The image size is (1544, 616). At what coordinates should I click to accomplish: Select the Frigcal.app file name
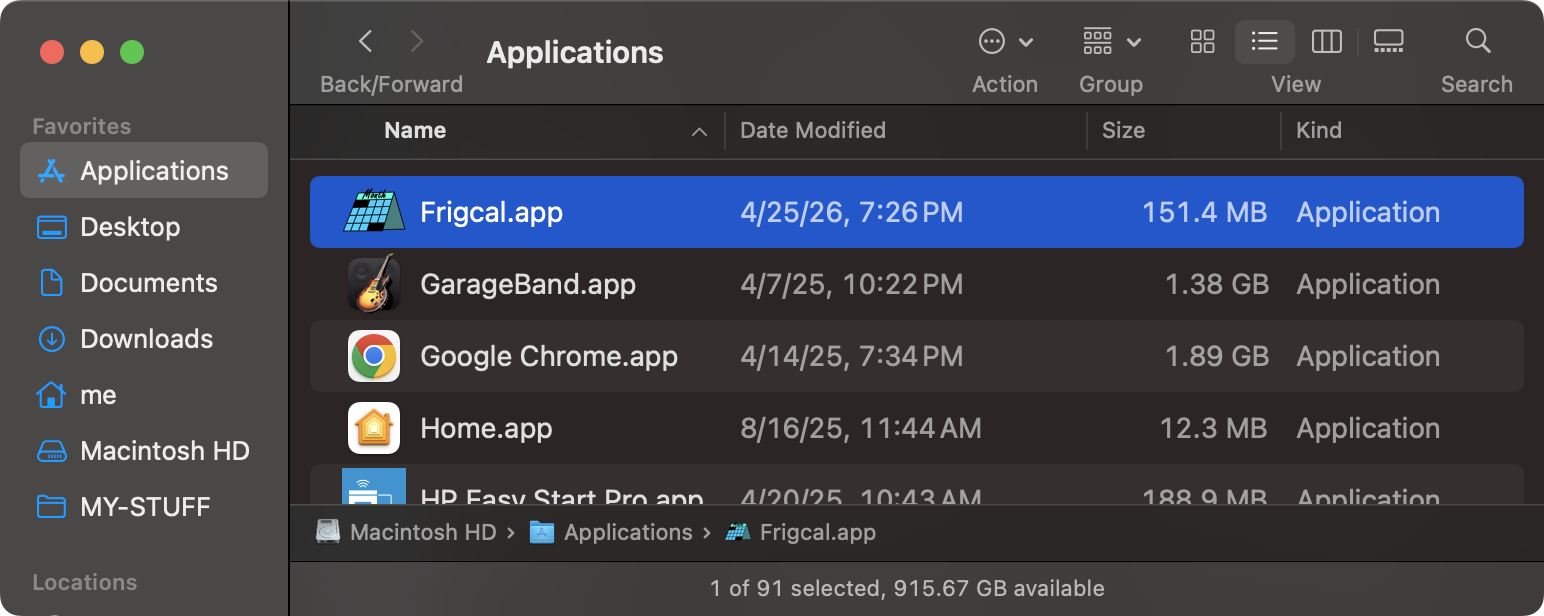pyautogui.click(x=491, y=212)
